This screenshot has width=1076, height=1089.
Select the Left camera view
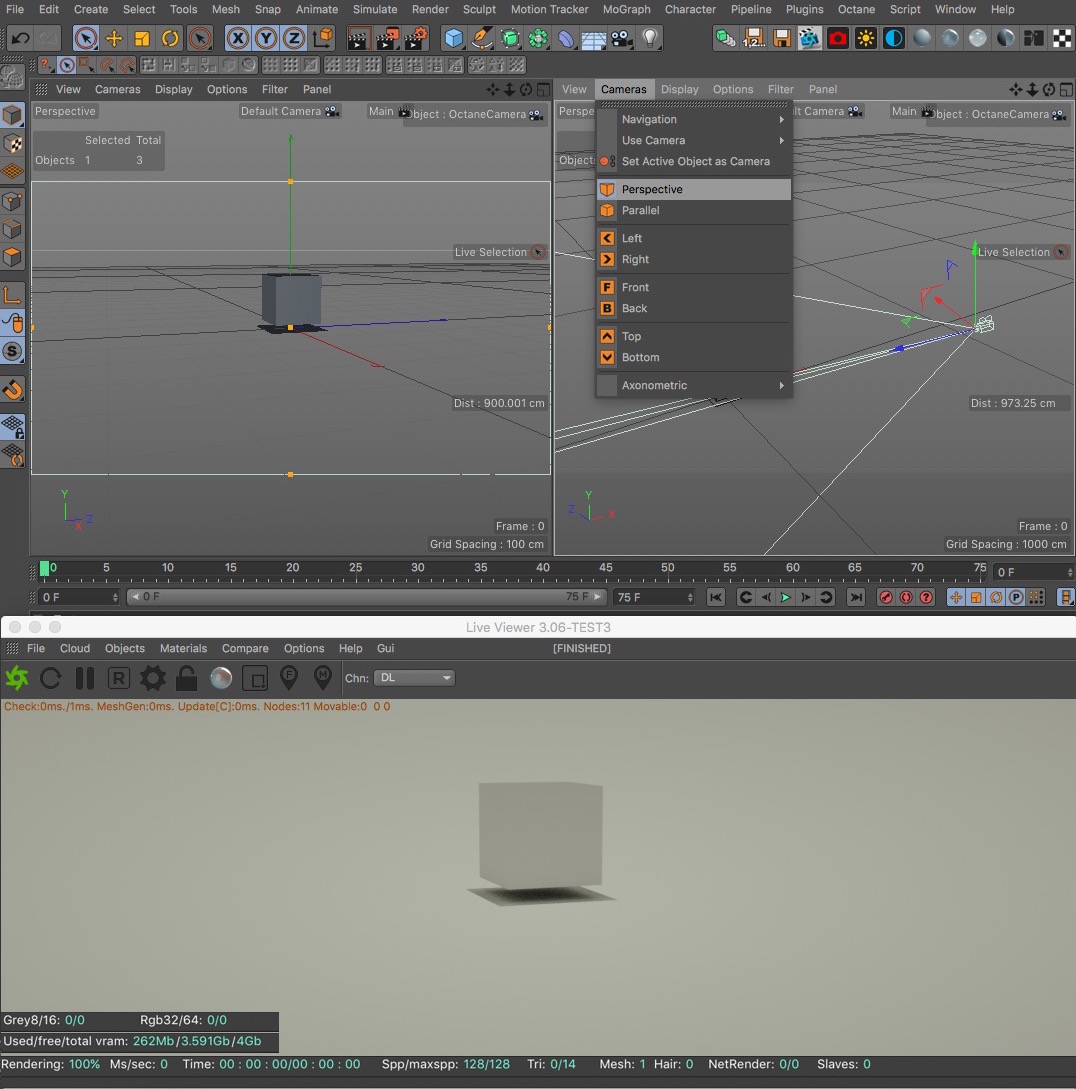pos(694,238)
